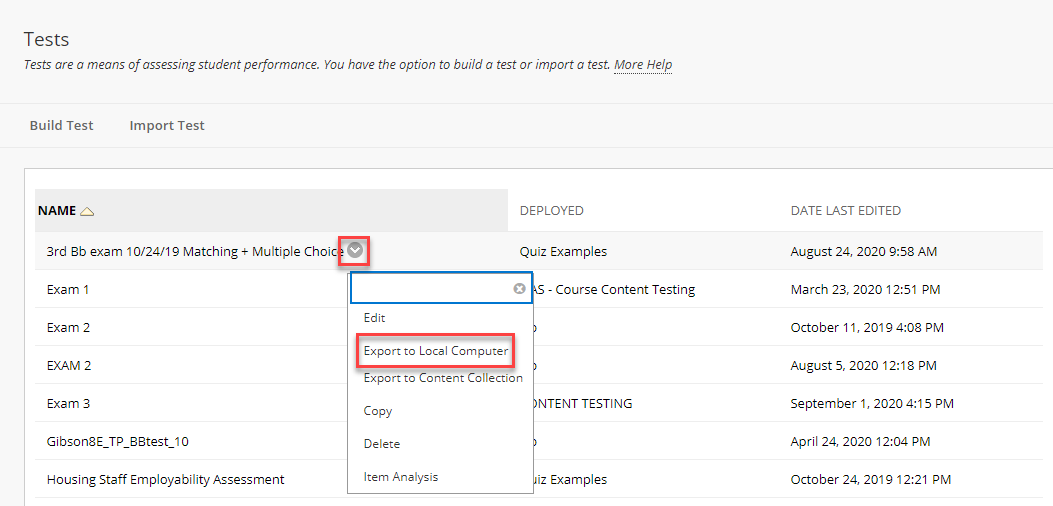The height and width of the screenshot is (506, 1053).
Task: Select Export to Local Computer
Action: pyautogui.click(x=435, y=350)
